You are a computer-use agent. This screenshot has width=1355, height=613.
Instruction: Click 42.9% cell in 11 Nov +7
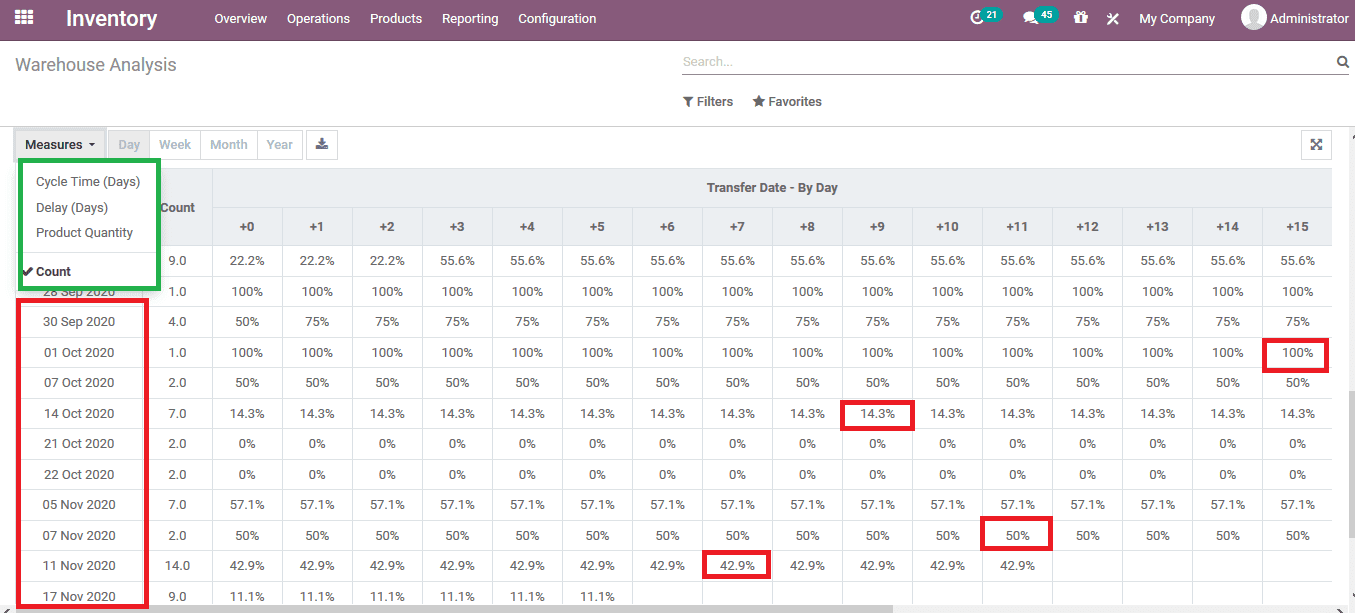tap(737, 566)
